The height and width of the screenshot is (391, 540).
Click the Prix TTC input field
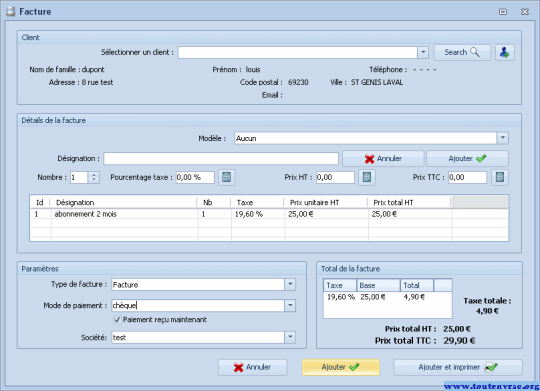coord(467,177)
